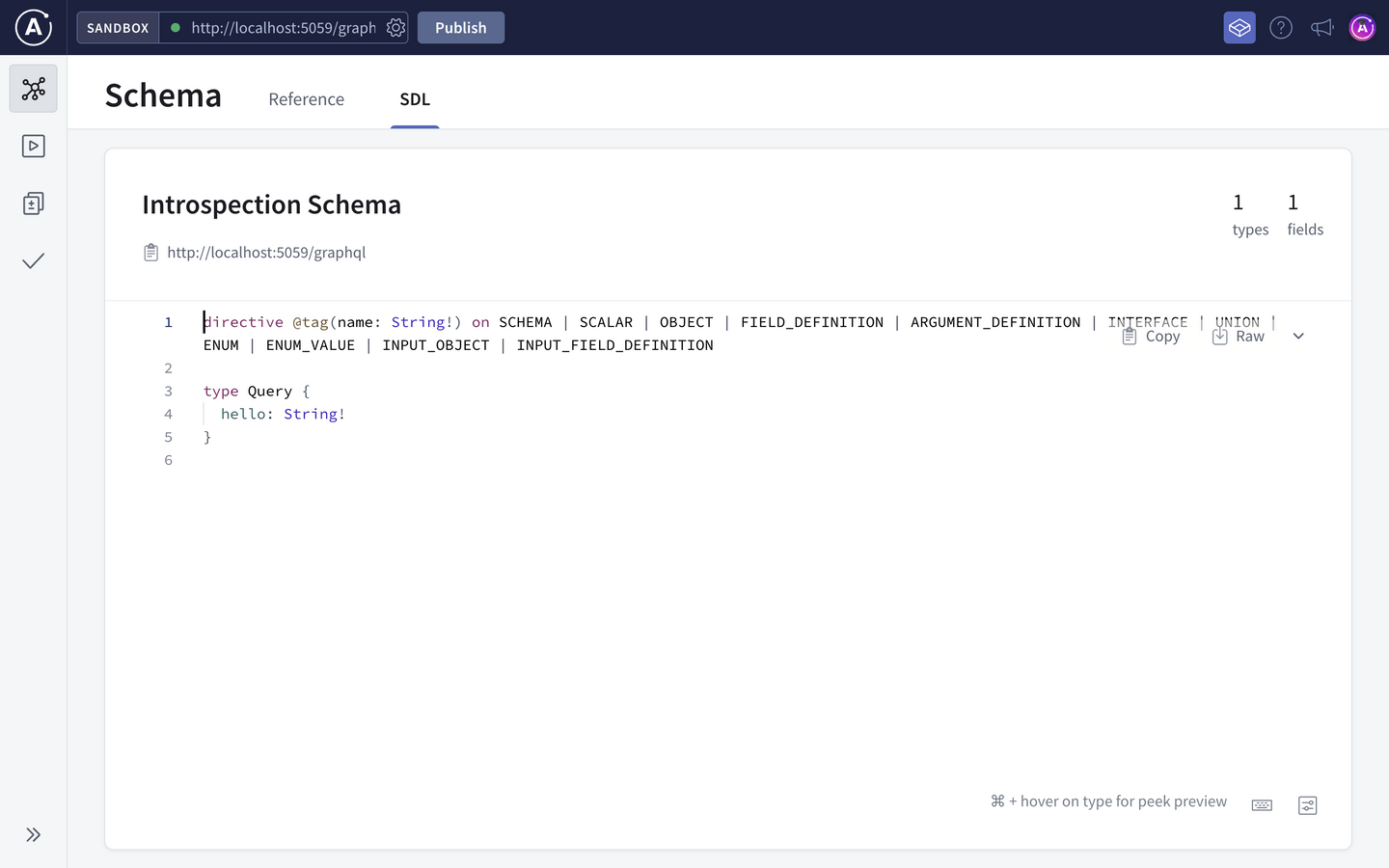Click the Apollo logo in top left
Viewport: 1389px width, 868px height.
[x=32, y=28]
